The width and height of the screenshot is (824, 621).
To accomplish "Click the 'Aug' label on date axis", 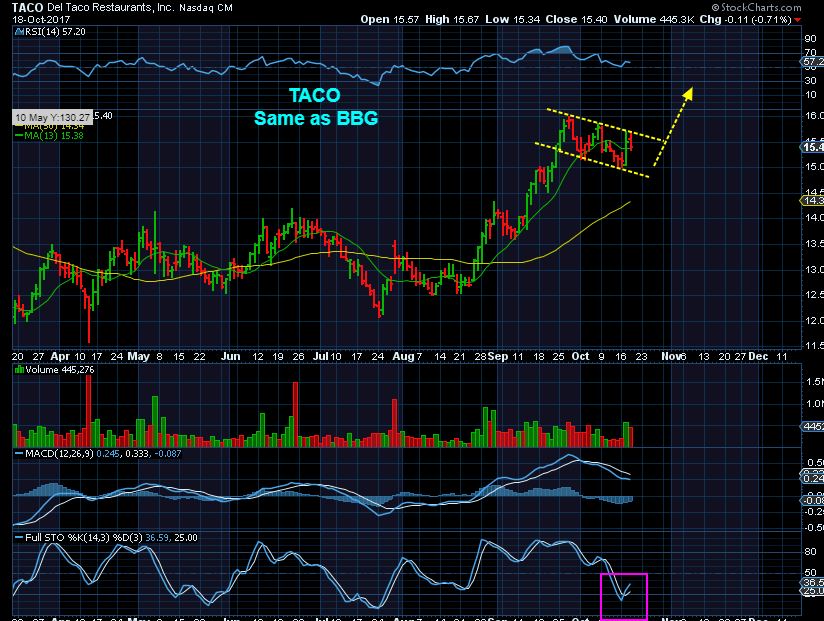I will [404, 356].
